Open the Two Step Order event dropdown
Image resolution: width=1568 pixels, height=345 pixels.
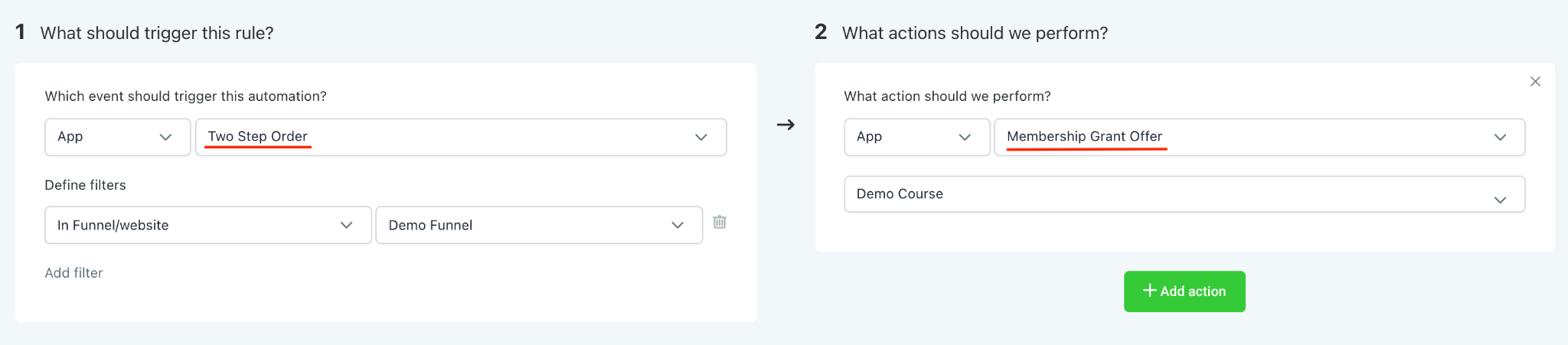(461, 137)
